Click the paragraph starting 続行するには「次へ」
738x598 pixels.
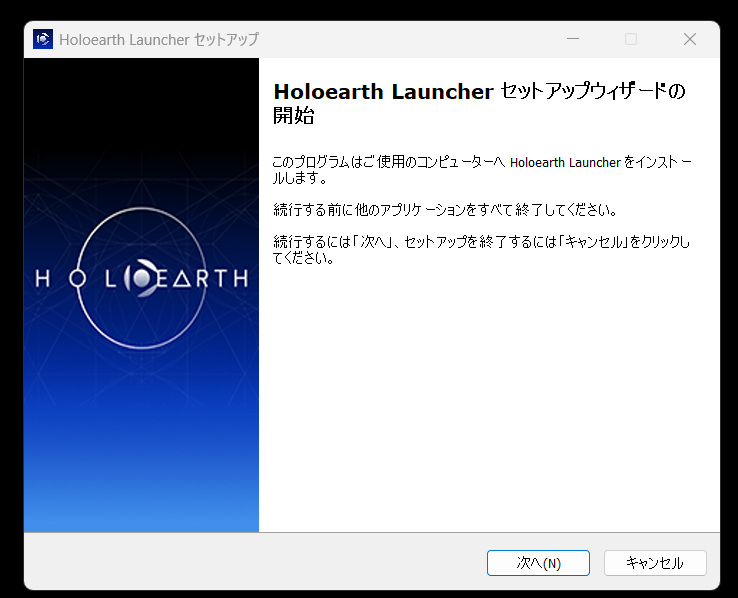[x=481, y=250]
